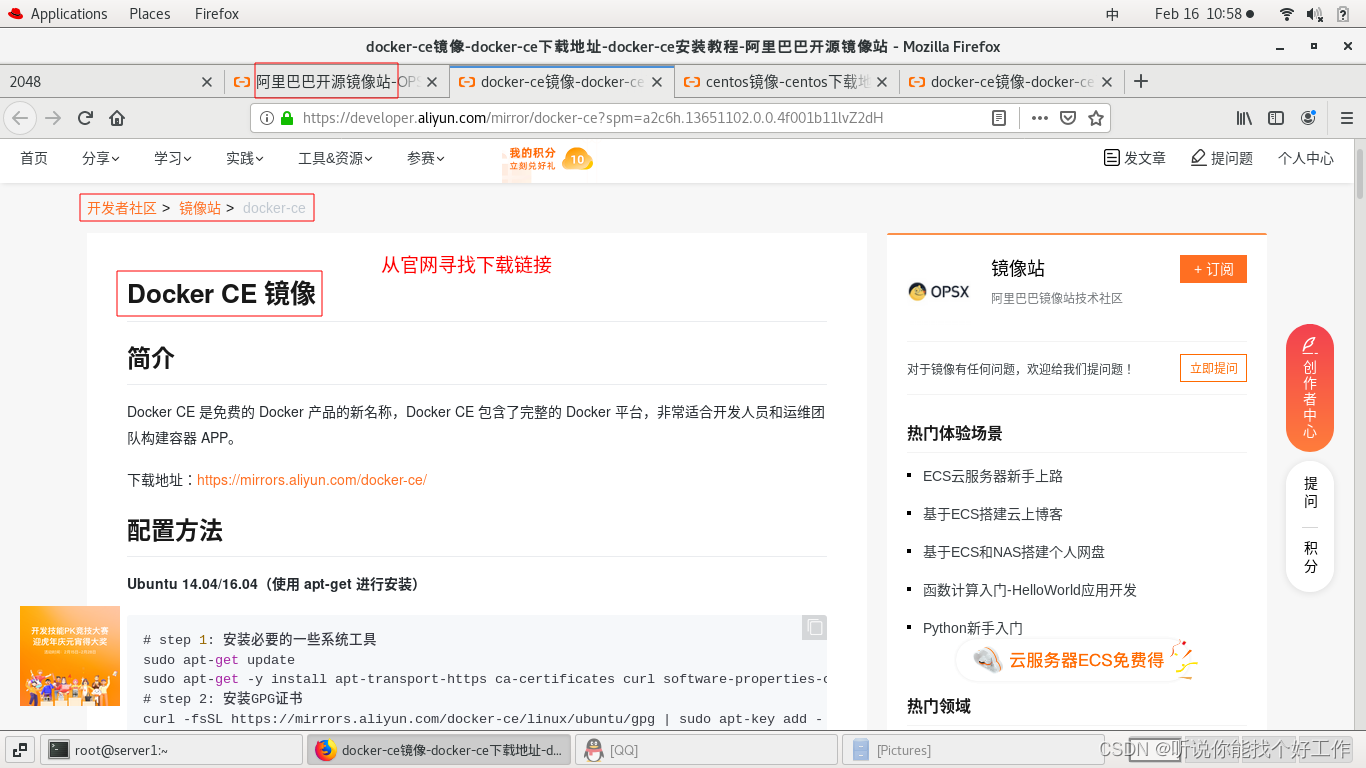Show sidebars icon in toolbar
The height and width of the screenshot is (768, 1366).
[1276, 118]
